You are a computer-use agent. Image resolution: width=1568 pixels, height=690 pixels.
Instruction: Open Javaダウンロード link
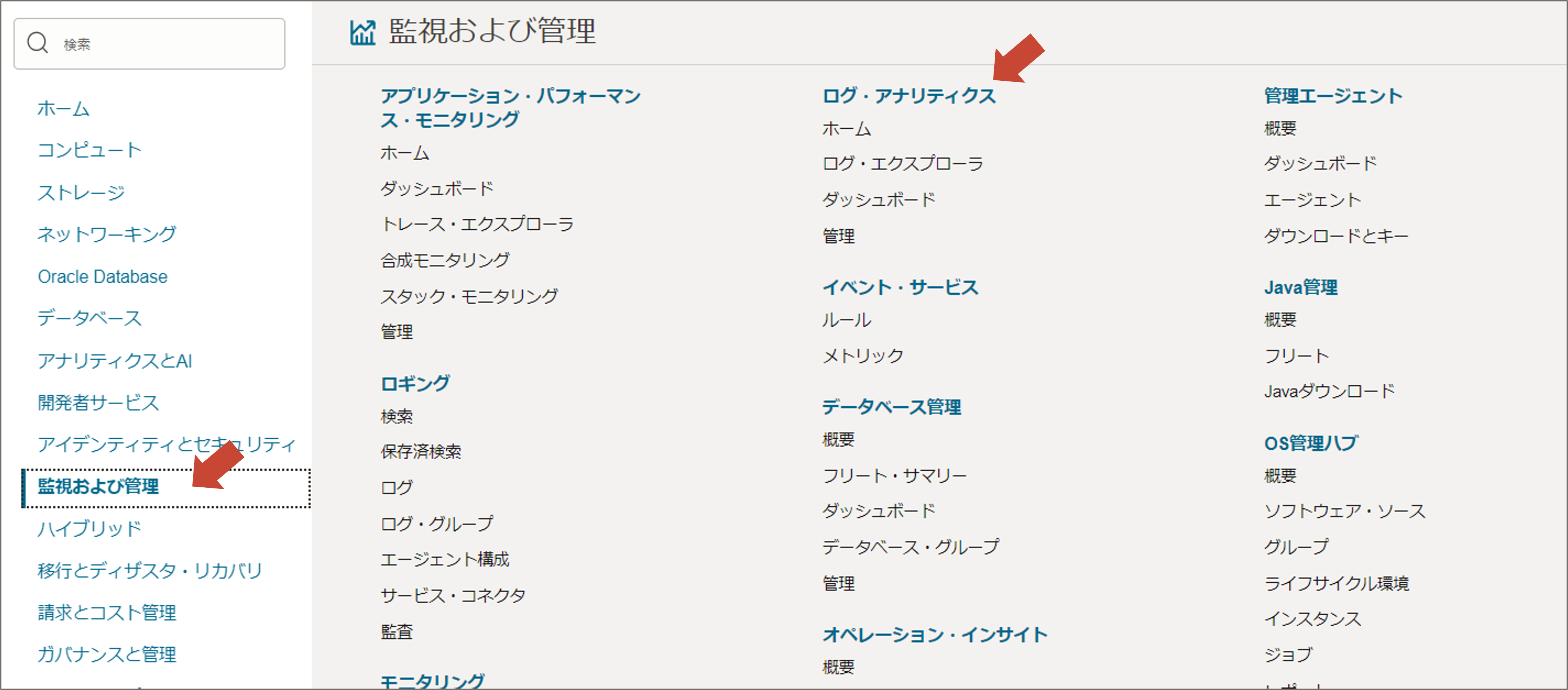pos(1329,391)
